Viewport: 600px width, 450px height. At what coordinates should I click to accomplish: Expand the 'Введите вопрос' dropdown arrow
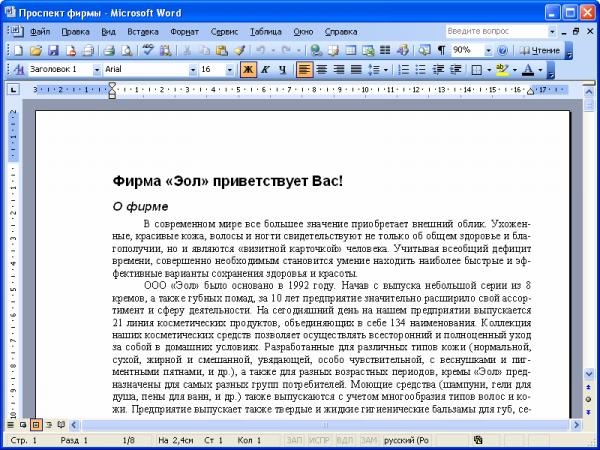(552, 31)
